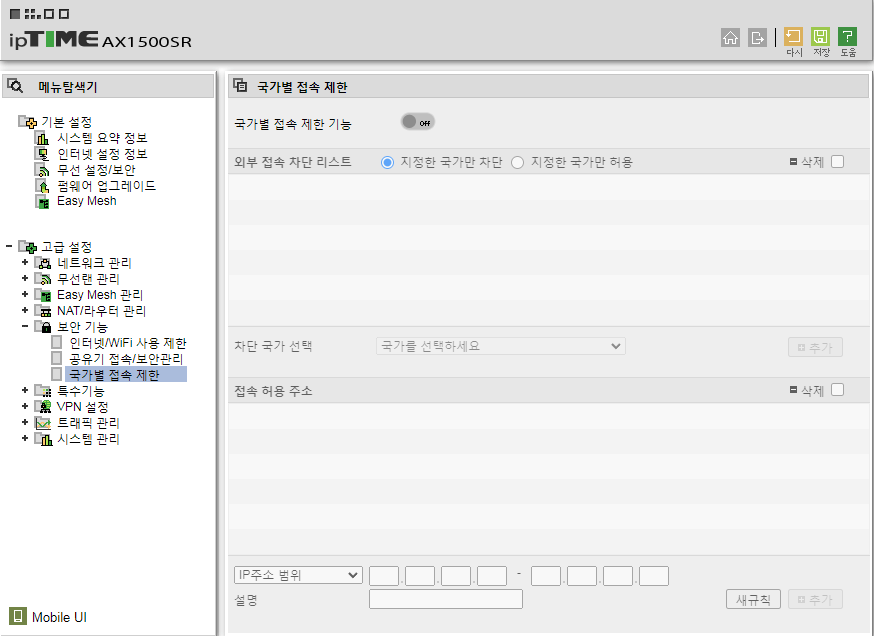Expand NAT/라우터 관리 node

pyautogui.click(x=25, y=310)
